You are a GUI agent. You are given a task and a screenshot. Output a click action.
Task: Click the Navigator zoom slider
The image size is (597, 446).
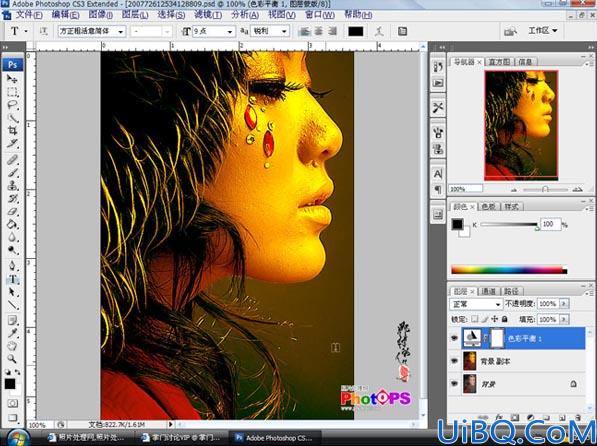(x=545, y=189)
